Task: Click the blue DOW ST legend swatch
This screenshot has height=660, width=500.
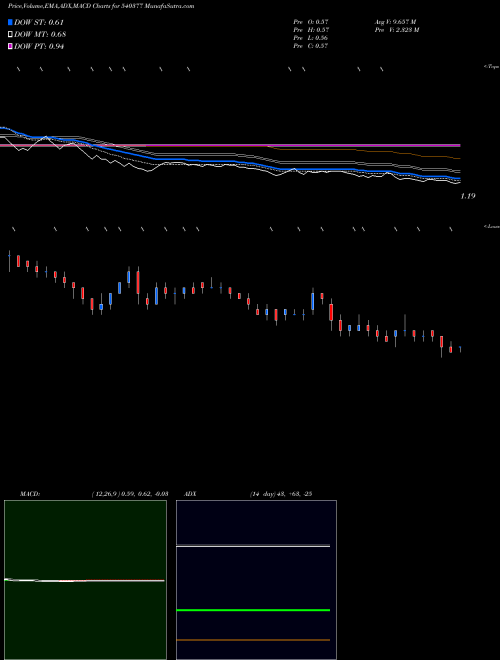Action: 10,22
